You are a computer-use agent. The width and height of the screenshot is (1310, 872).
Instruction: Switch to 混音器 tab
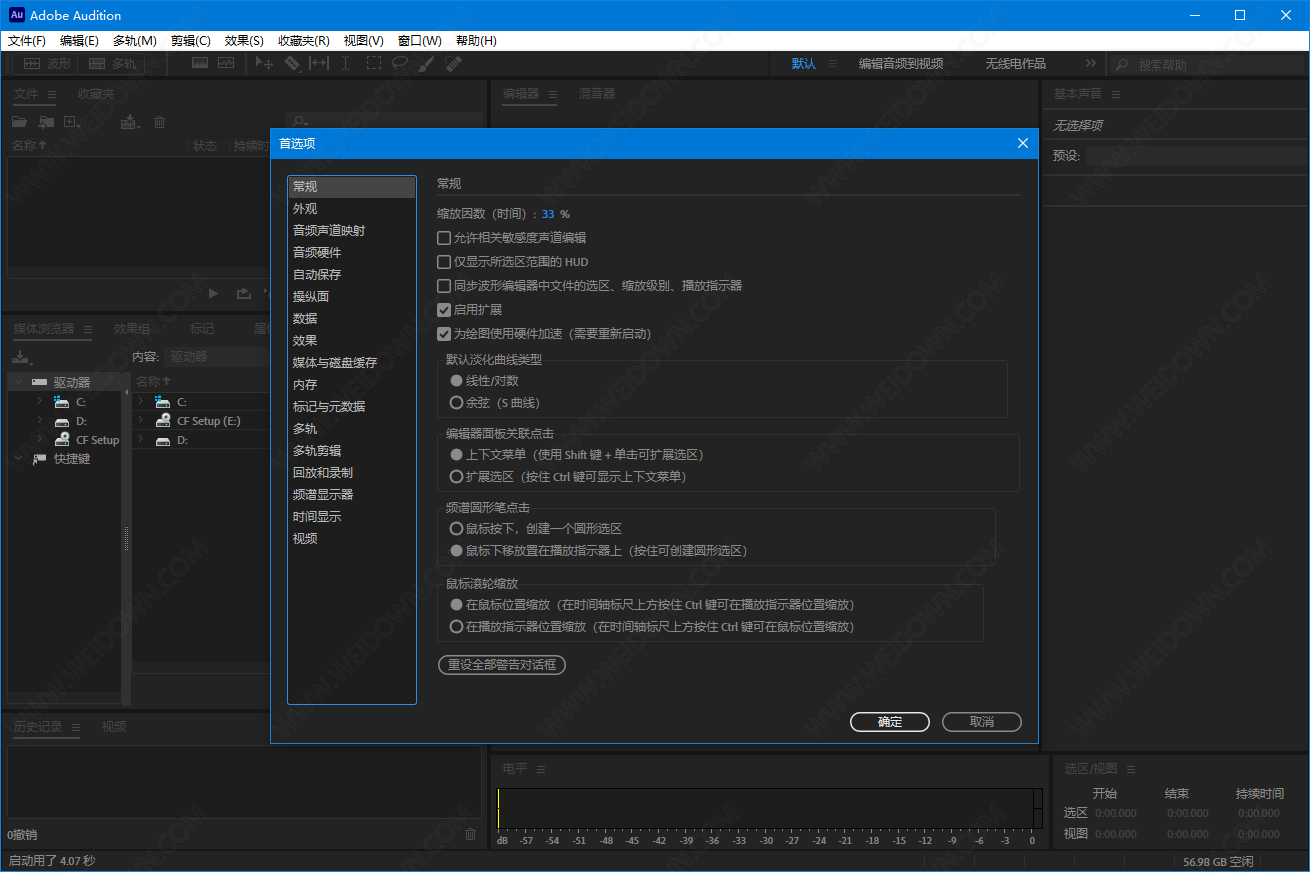[x=597, y=94]
